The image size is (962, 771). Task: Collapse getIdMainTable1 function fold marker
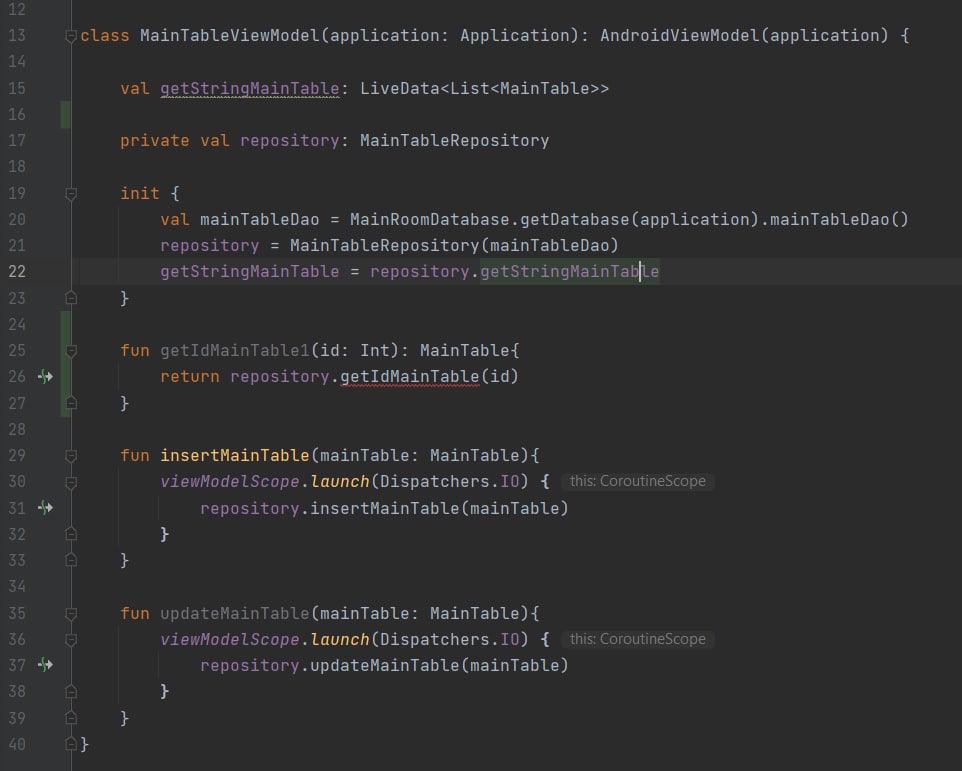(71, 351)
